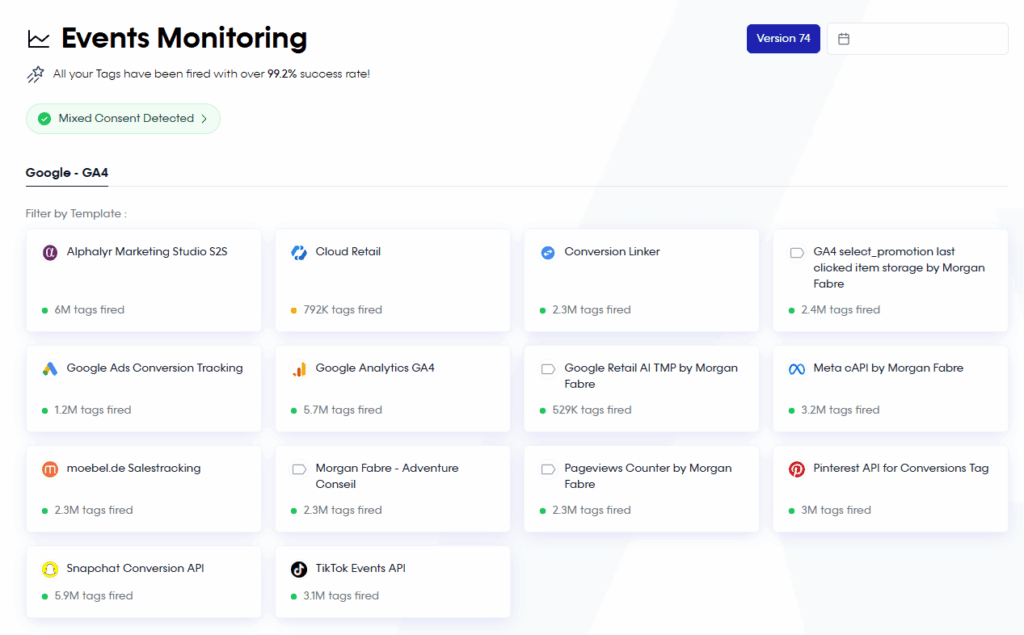Click the 3M tags fired count

(x=836, y=510)
